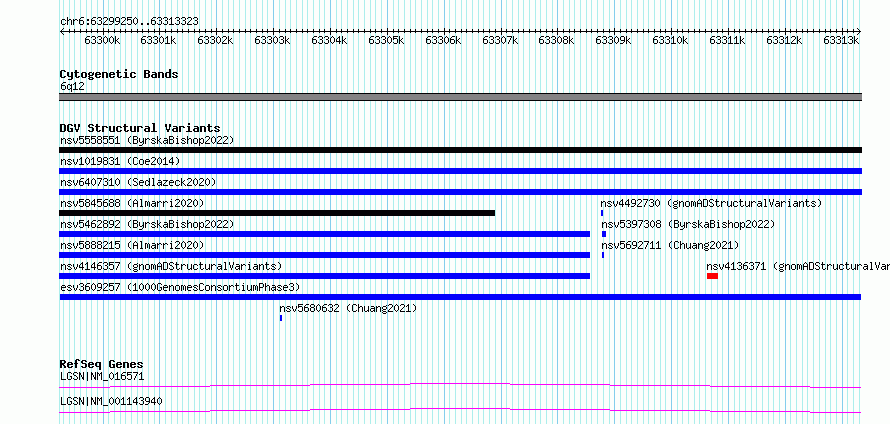The height and width of the screenshot is (424, 890).
Task: Click the 63303k ruler tick label
Action: (272, 40)
